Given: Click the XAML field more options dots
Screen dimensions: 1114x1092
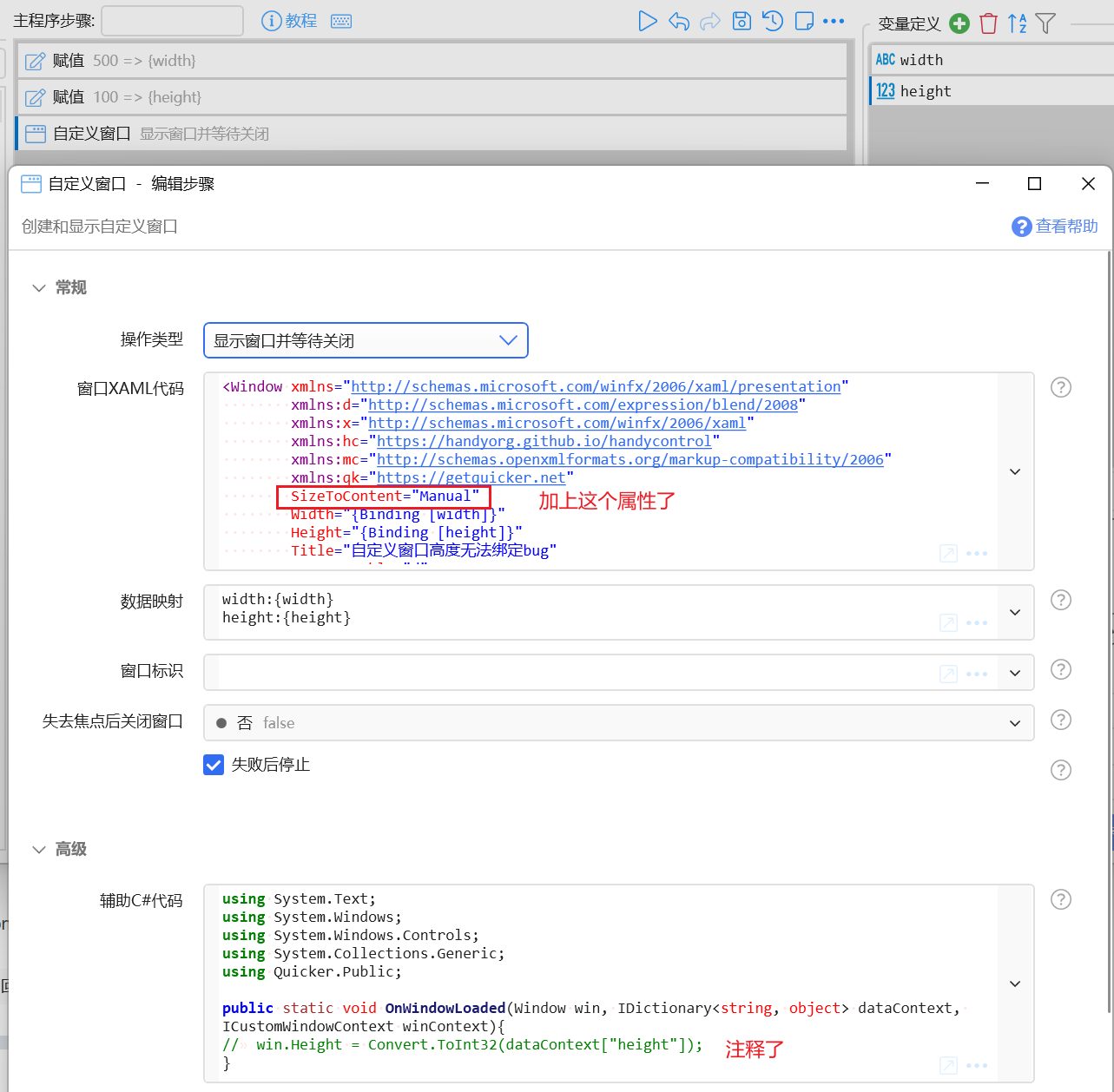Looking at the screenshot, I should [x=977, y=554].
